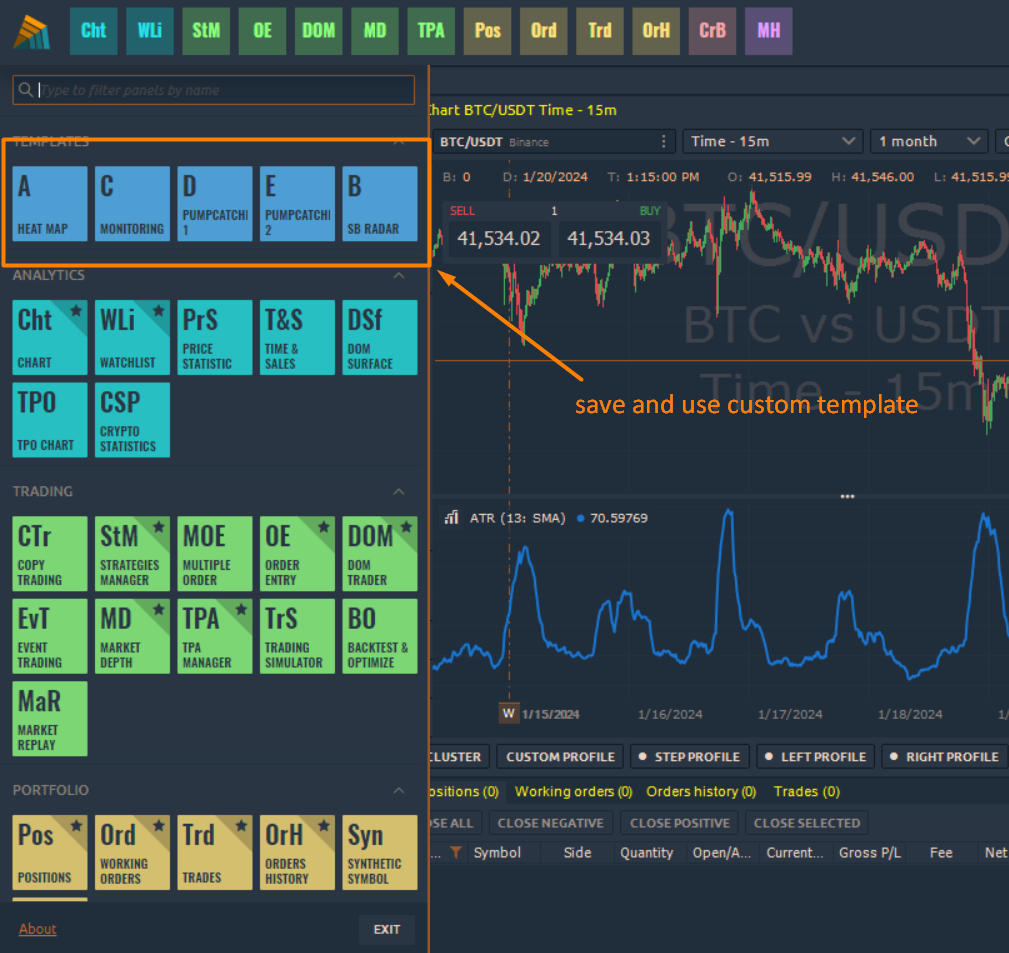Select the Trading Simulator tile

[x=297, y=636]
